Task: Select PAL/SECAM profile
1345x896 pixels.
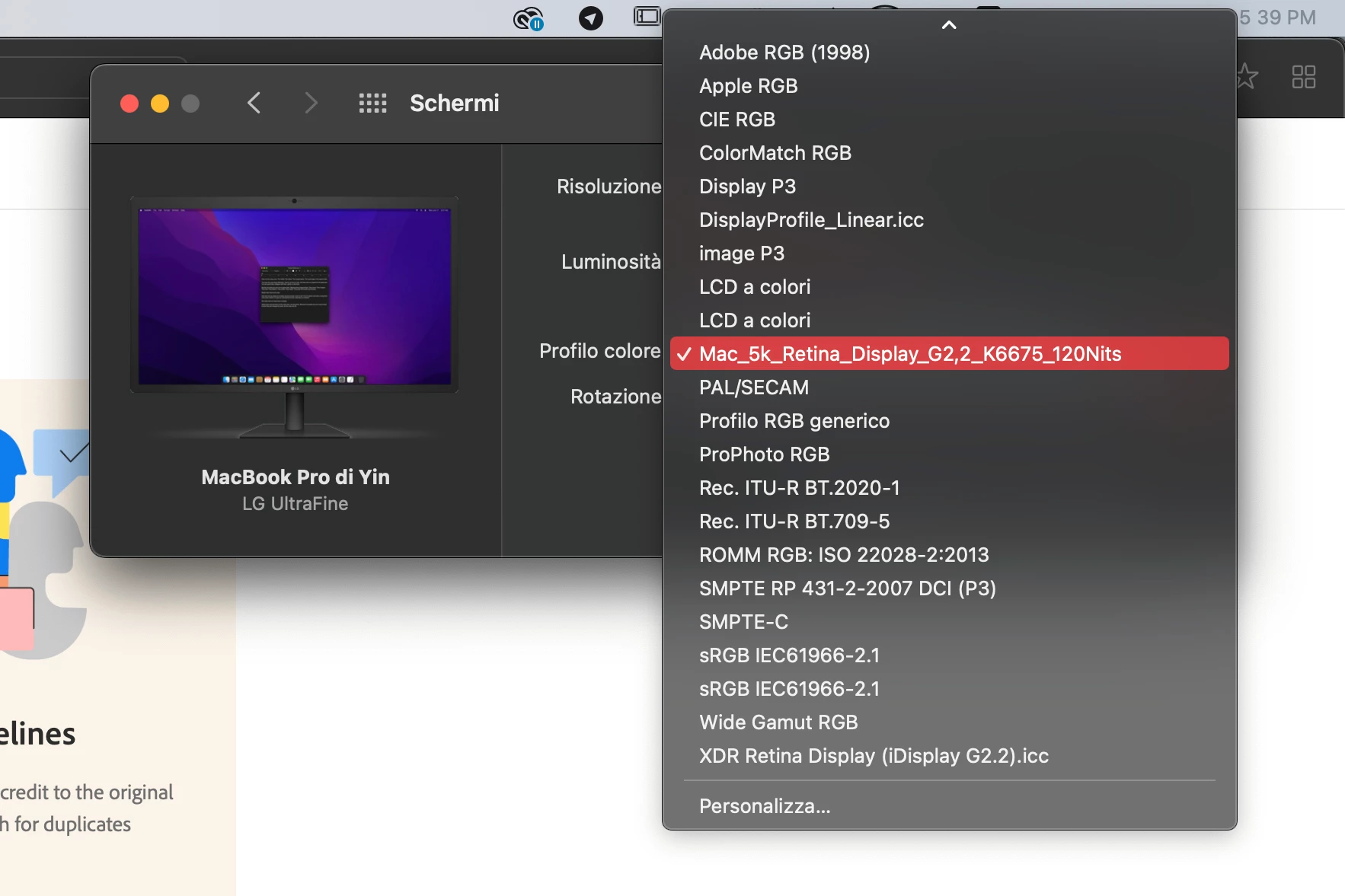Action: [x=949, y=387]
